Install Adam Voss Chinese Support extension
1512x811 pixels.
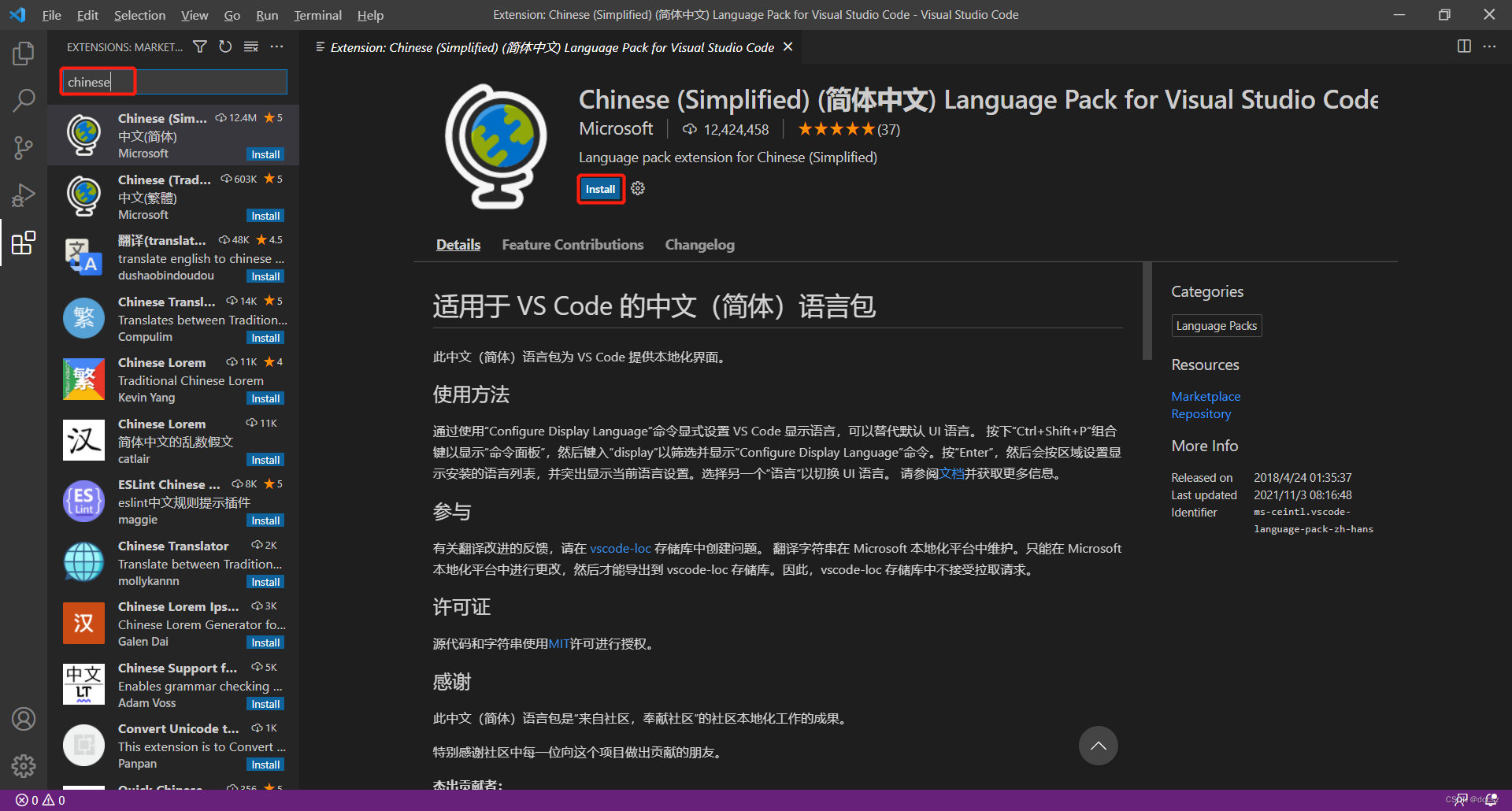pos(265,704)
